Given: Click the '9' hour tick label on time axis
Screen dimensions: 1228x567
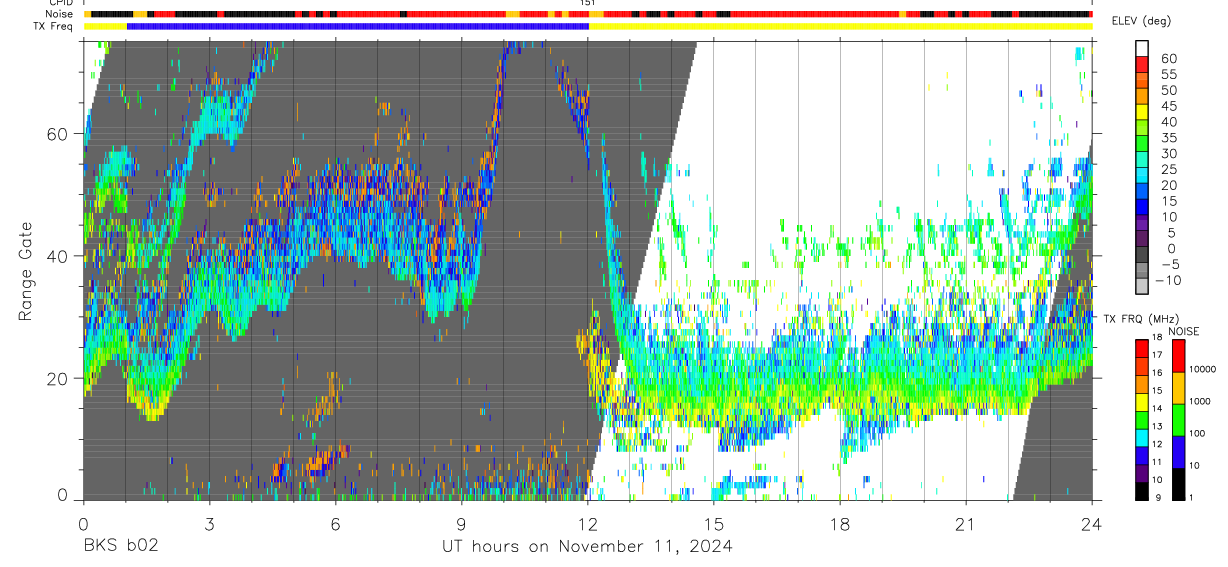Looking at the screenshot, I should pyautogui.click(x=461, y=524).
